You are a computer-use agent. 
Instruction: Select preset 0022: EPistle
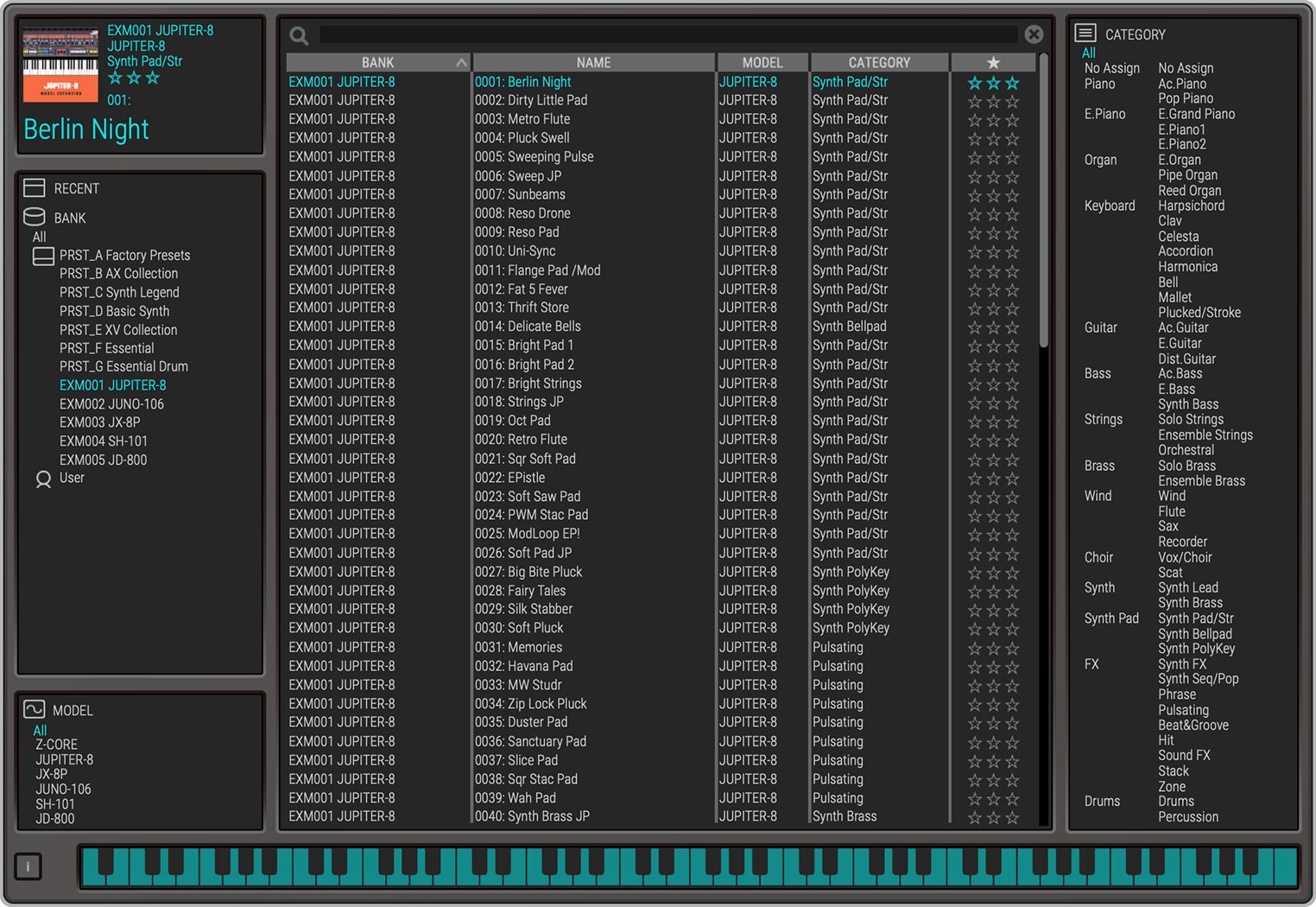point(509,477)
